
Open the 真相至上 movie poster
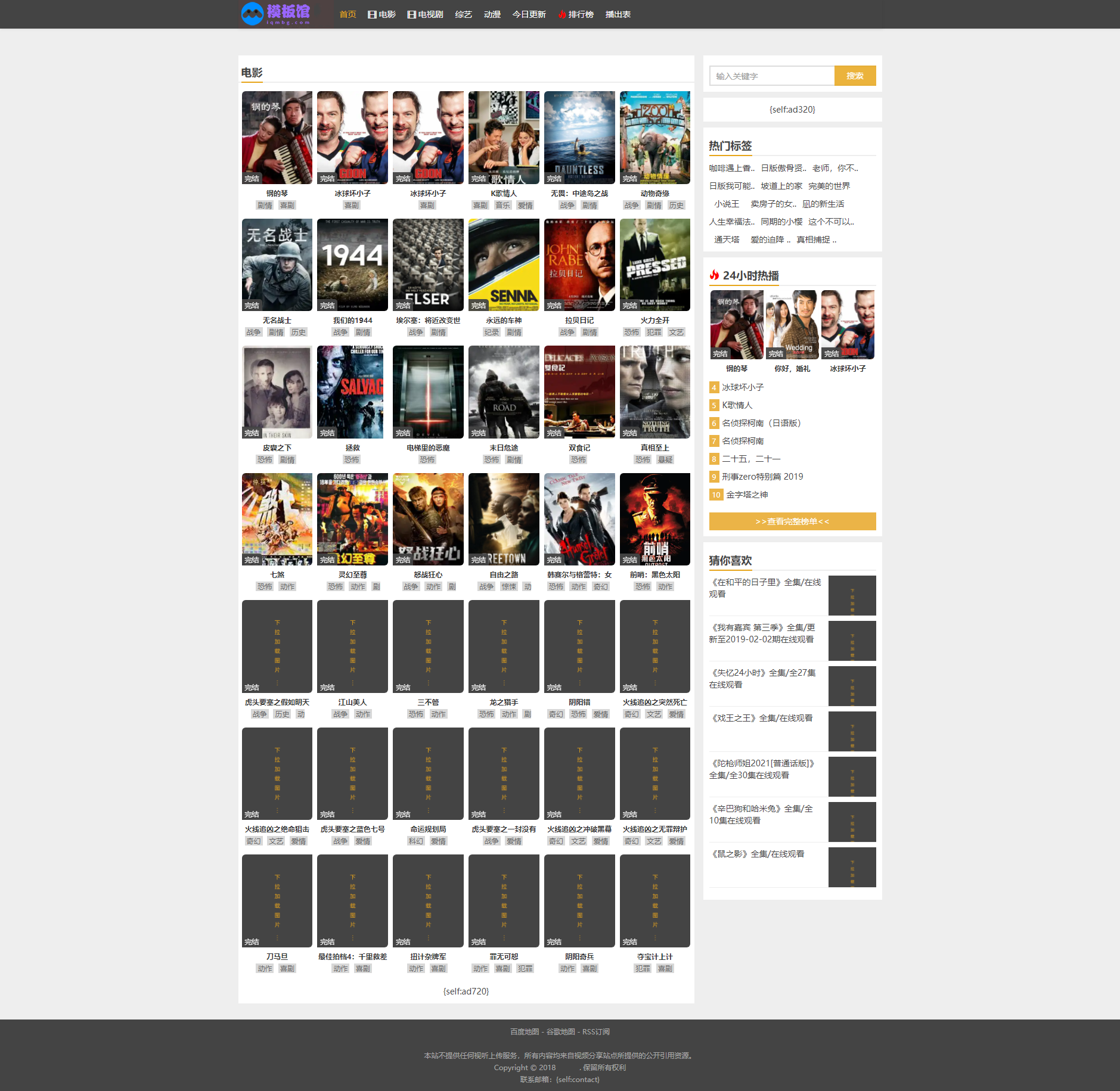point(655,392)
